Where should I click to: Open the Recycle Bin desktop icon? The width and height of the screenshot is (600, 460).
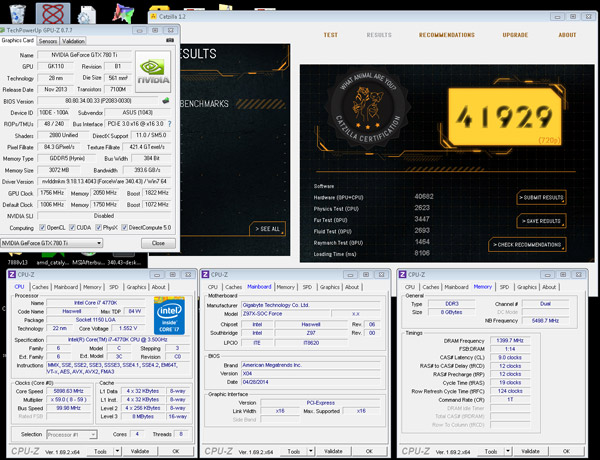[x=18, y=14]
